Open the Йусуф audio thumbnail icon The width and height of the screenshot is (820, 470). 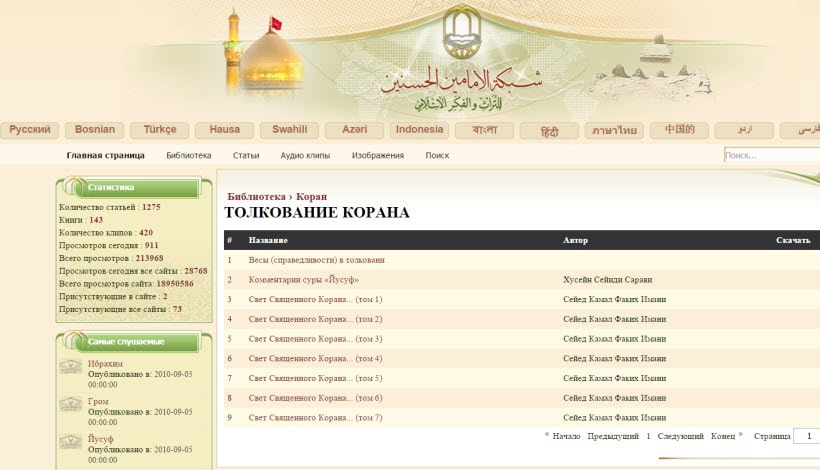[71, 442]
